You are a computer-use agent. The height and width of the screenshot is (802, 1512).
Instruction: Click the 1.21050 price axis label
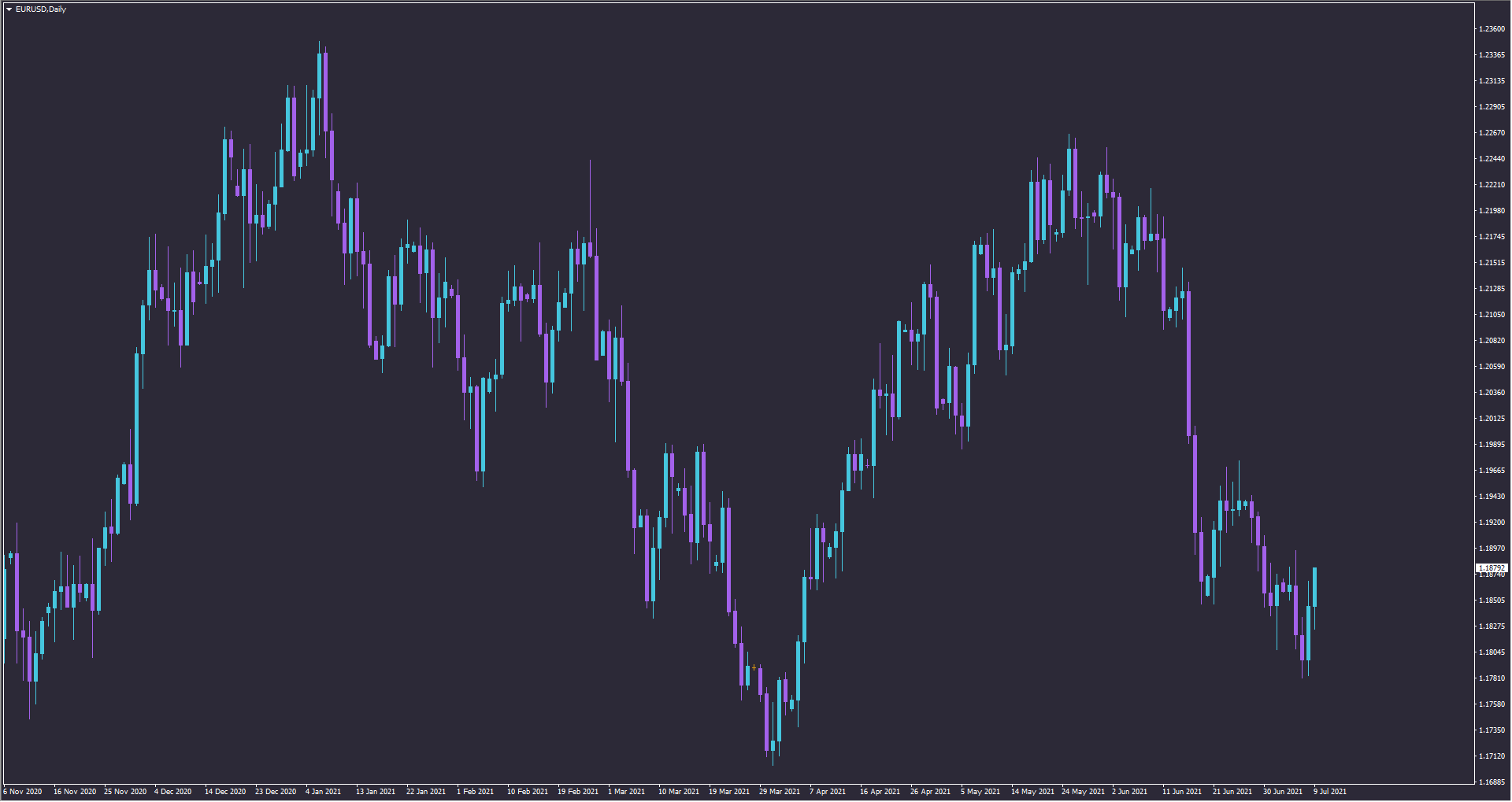pyautogui.click(x=1492, y=315)
